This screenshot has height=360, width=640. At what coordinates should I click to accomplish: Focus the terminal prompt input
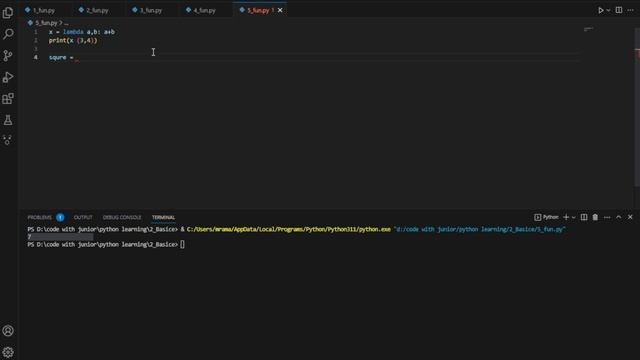click(182, 244)
